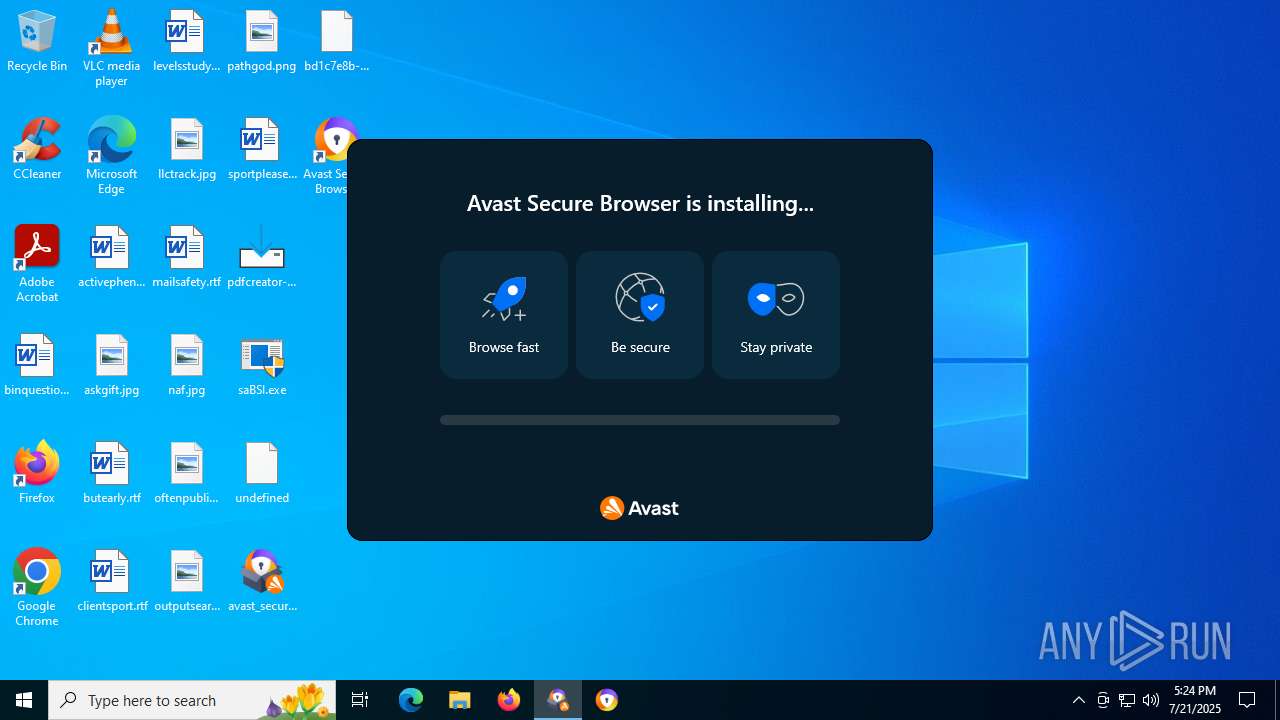Select mailsafety.rtf file
This screenshot has width=1280, height=720.
pos(186,258)
